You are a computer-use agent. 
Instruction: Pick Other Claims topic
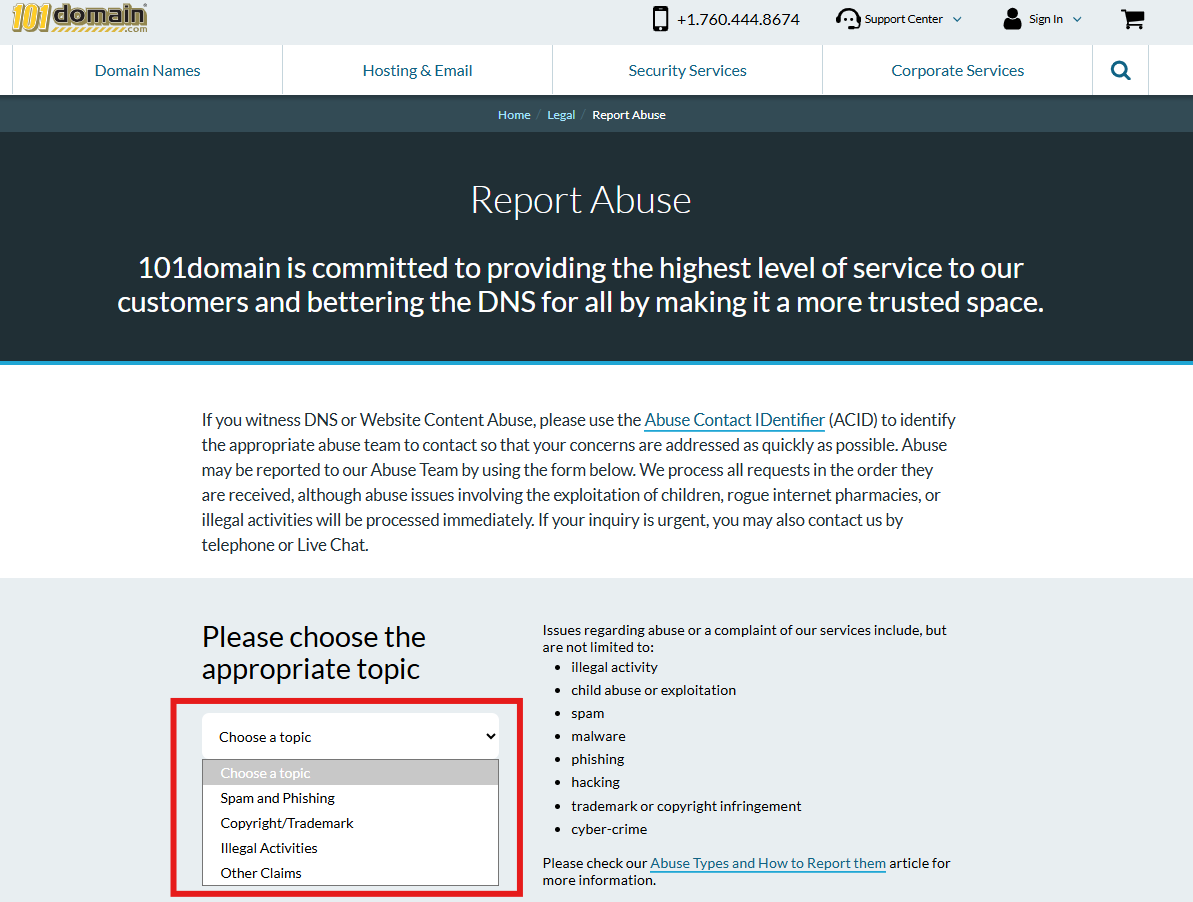click(261, 873)
